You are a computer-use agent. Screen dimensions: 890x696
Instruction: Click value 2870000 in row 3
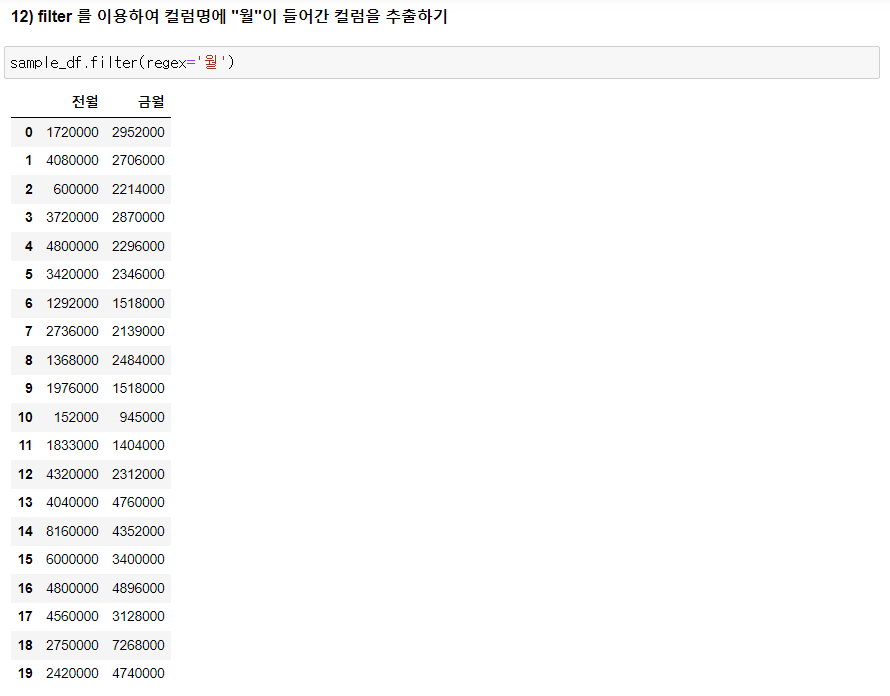tap(138, 217)
